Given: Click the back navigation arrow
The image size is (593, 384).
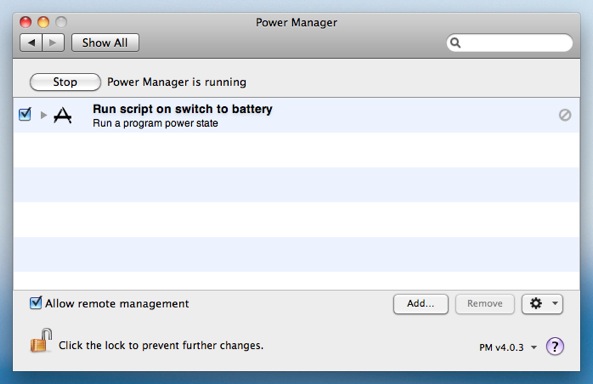Looking at the screenshot, I should click(x=31, y=43).
